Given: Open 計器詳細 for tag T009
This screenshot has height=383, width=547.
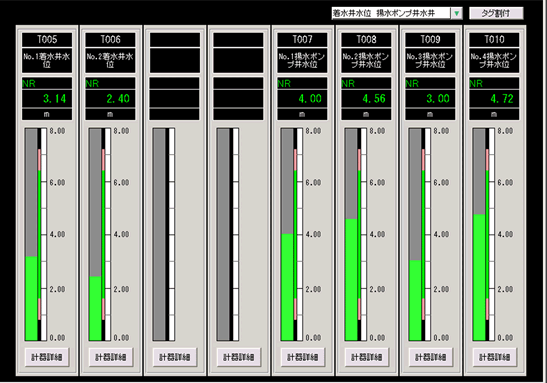Looking at the screenshot, I should pyautogui.click(x=430, y=357).
